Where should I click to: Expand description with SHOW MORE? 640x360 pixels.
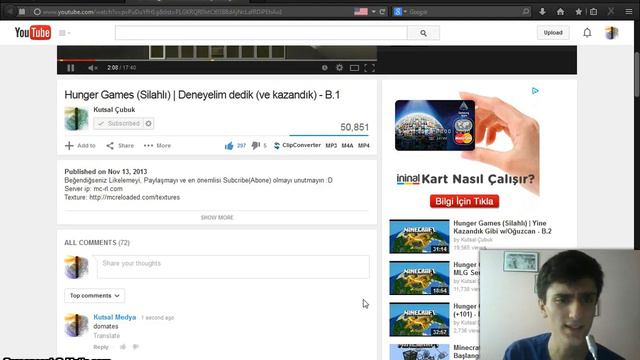coord(217,218)
